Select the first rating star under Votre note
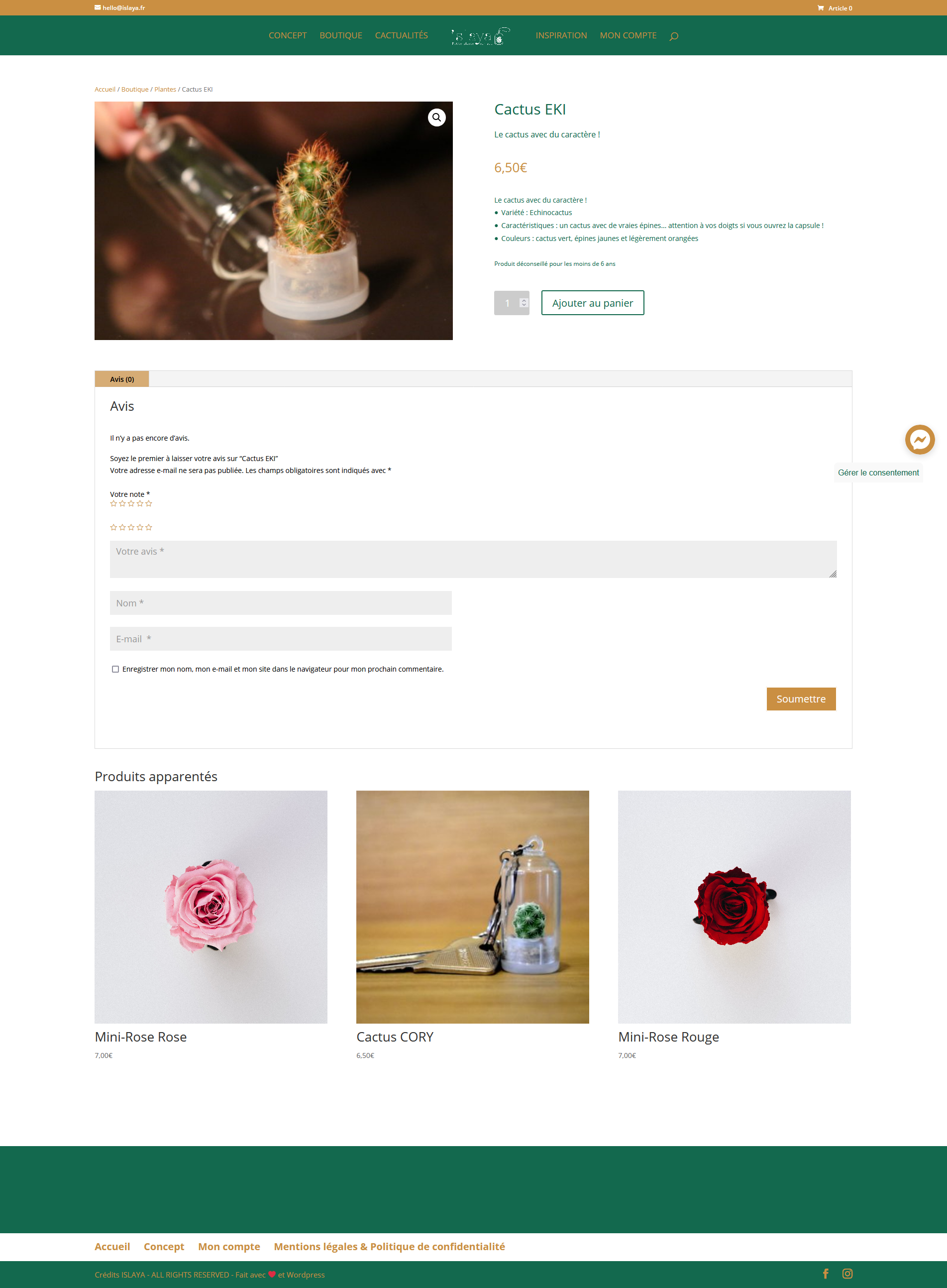The height and width of the screenshot is (1288, 947). 113,503
